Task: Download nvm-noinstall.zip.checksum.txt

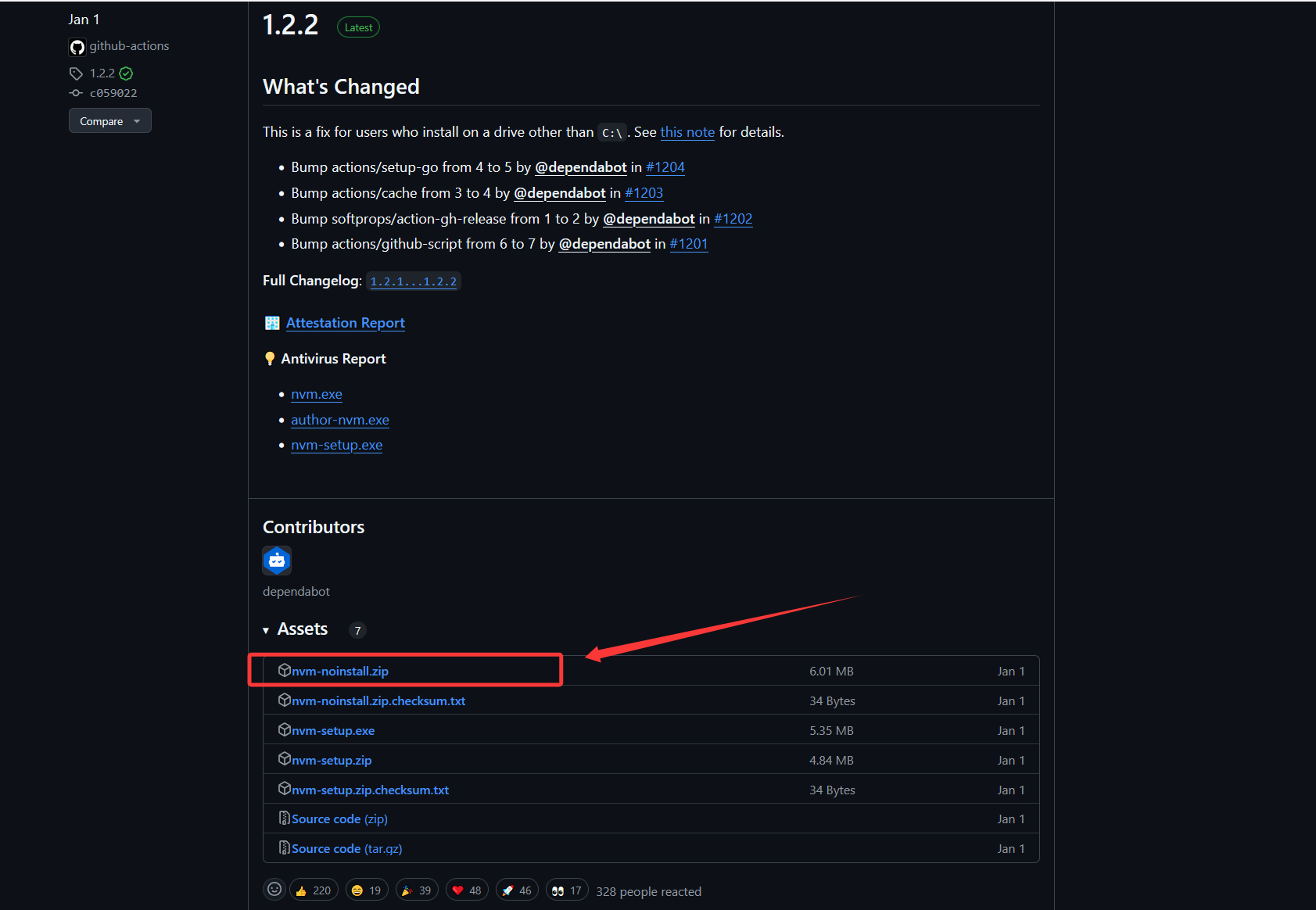Action: pos(378,700)
